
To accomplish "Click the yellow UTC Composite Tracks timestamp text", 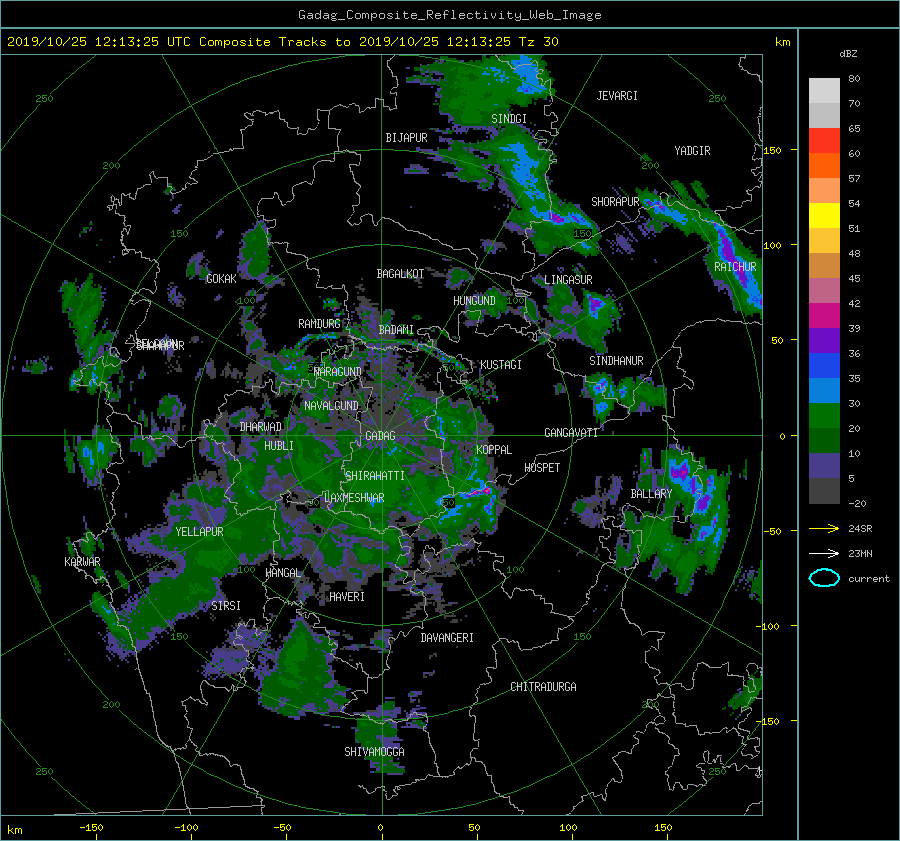I will [x=282, y=42].
